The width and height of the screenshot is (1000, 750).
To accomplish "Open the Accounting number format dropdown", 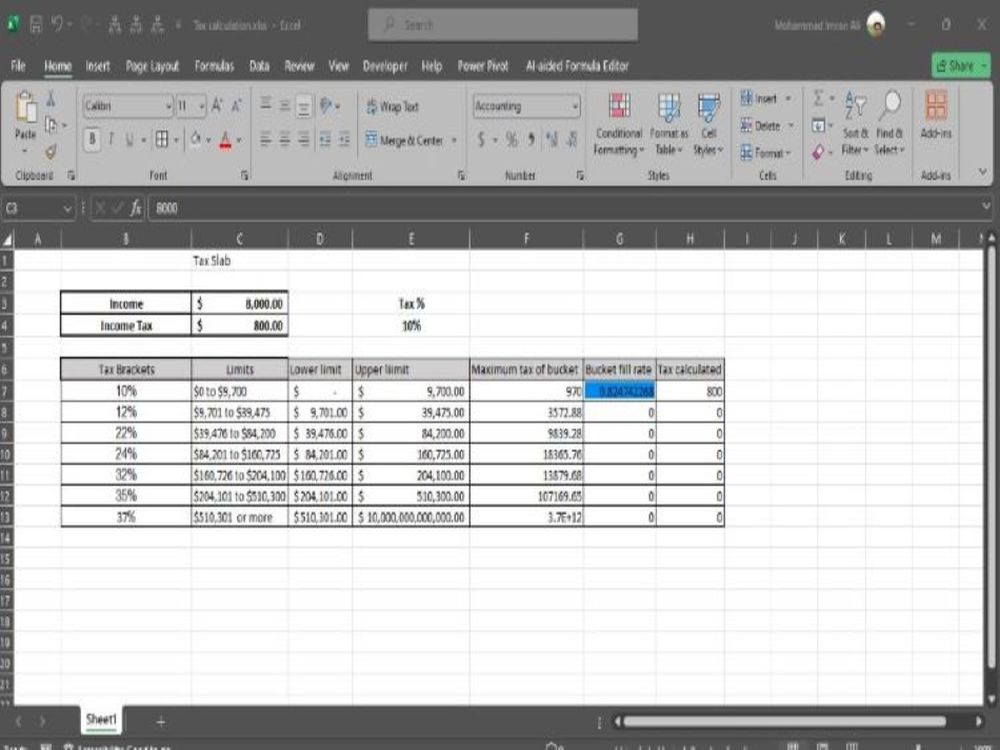I will (x=575, y=106).
